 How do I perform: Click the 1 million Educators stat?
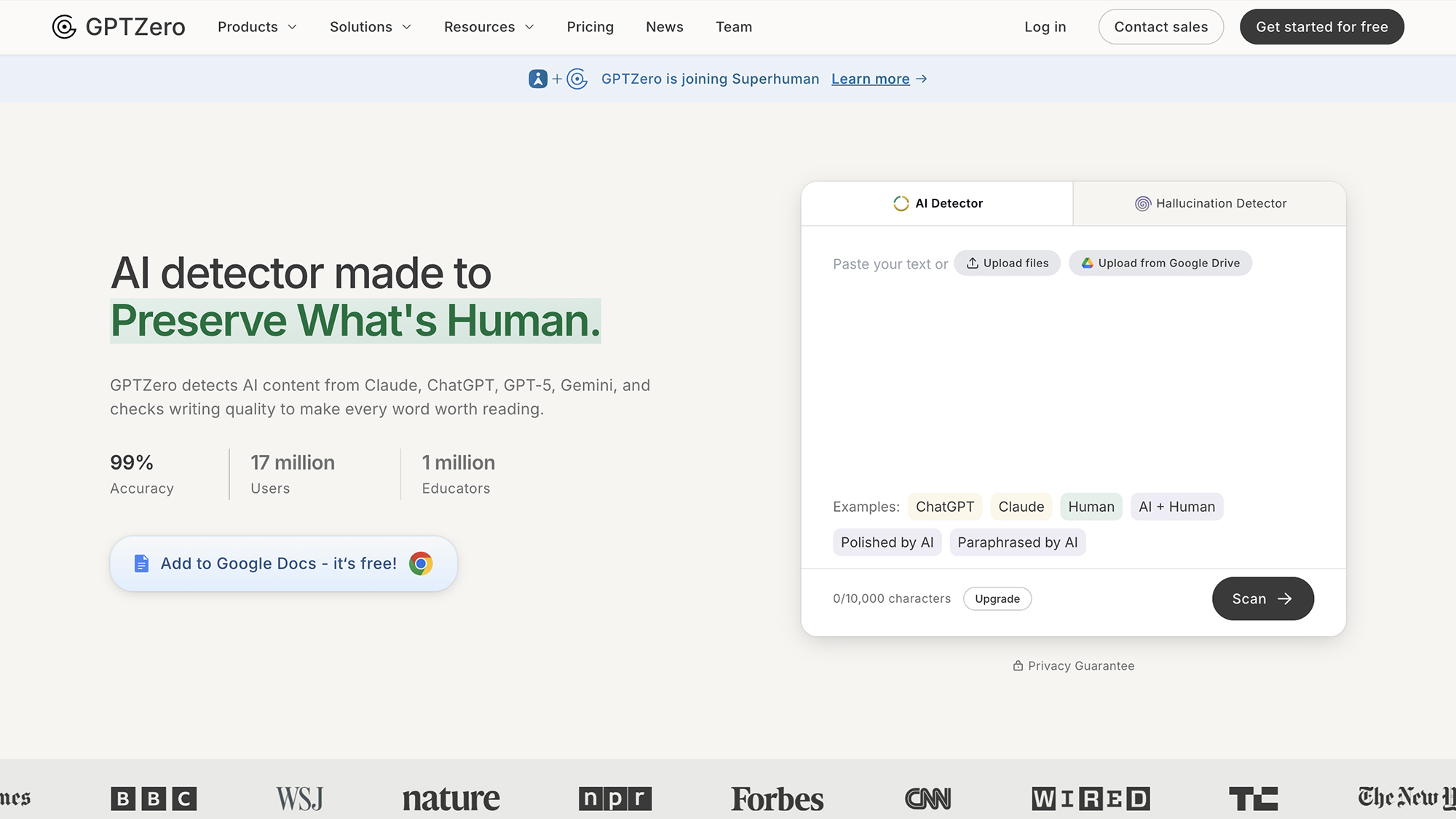click(x=459, y=474)
